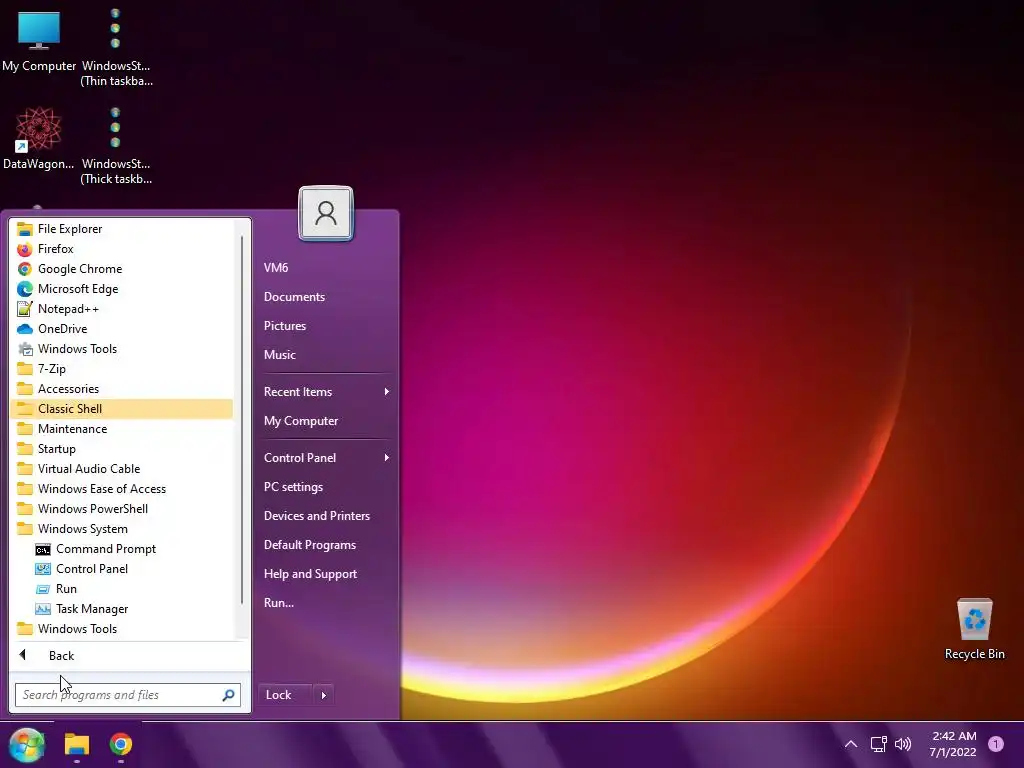Expand the Recent Items submenu arrow
Image resolution: width=1024 pixels, height=768 pixels.
(387, 392)
